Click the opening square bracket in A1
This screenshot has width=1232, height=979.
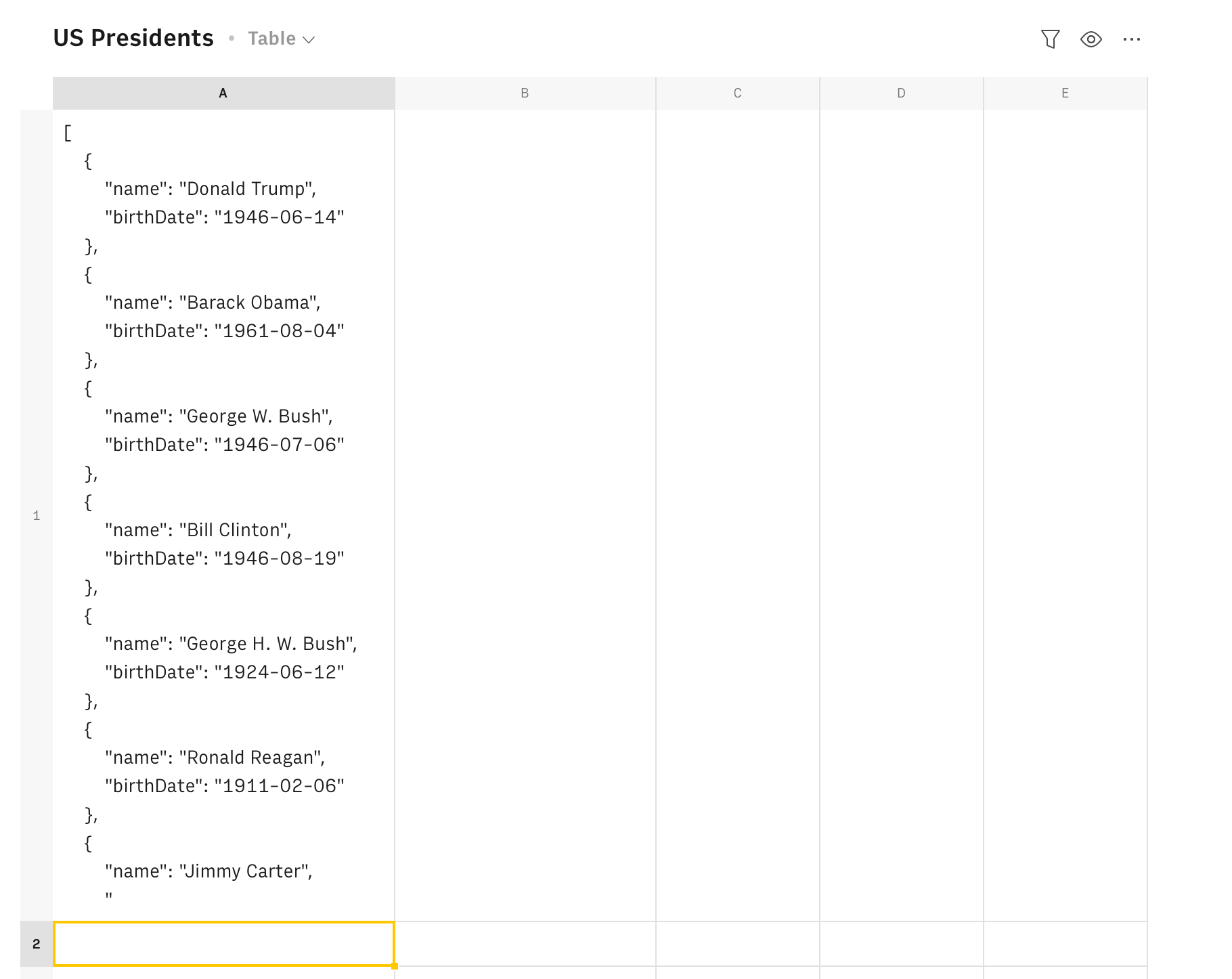(x=68, y=133)
